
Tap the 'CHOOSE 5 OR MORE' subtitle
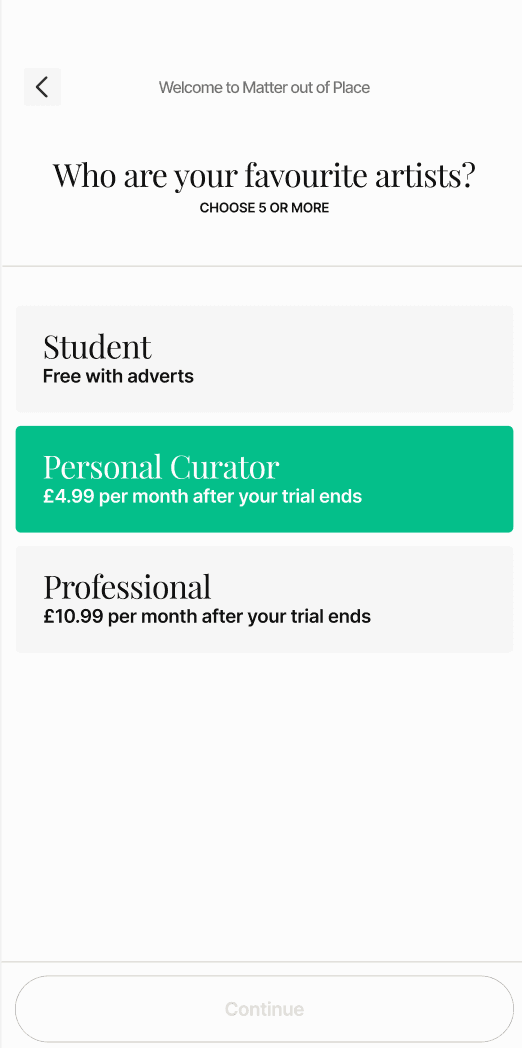(x=264, y=208)
